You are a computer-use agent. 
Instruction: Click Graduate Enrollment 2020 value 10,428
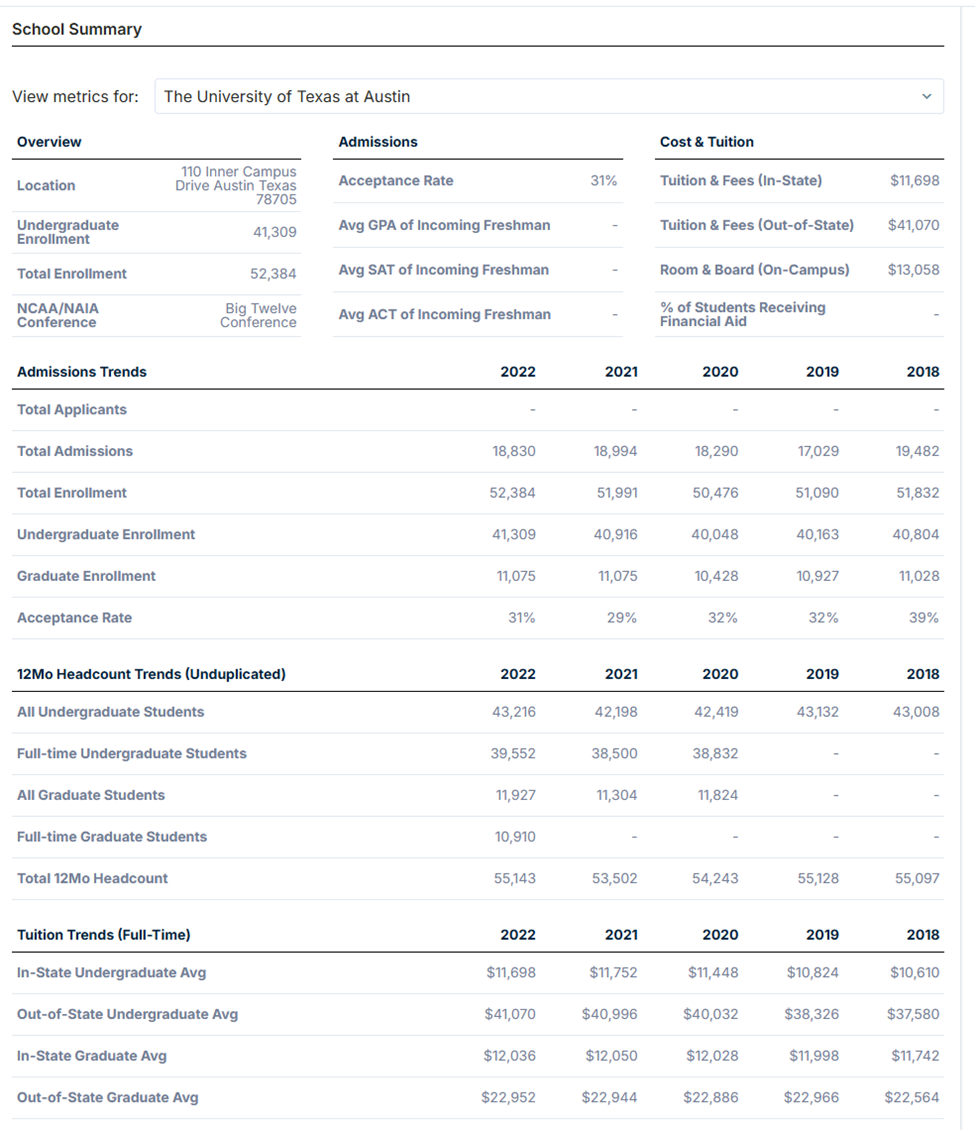pyautogui.click(x=716, y=577)
